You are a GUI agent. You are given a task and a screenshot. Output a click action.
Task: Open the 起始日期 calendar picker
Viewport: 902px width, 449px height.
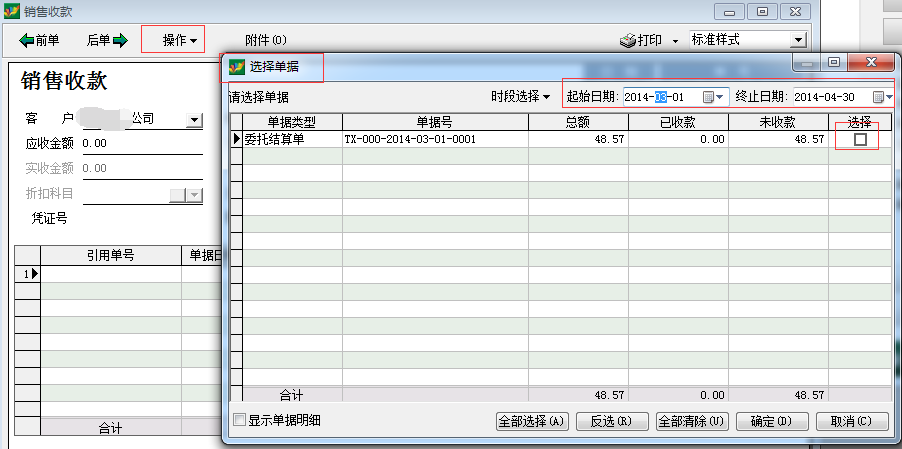tap(713, 97)
